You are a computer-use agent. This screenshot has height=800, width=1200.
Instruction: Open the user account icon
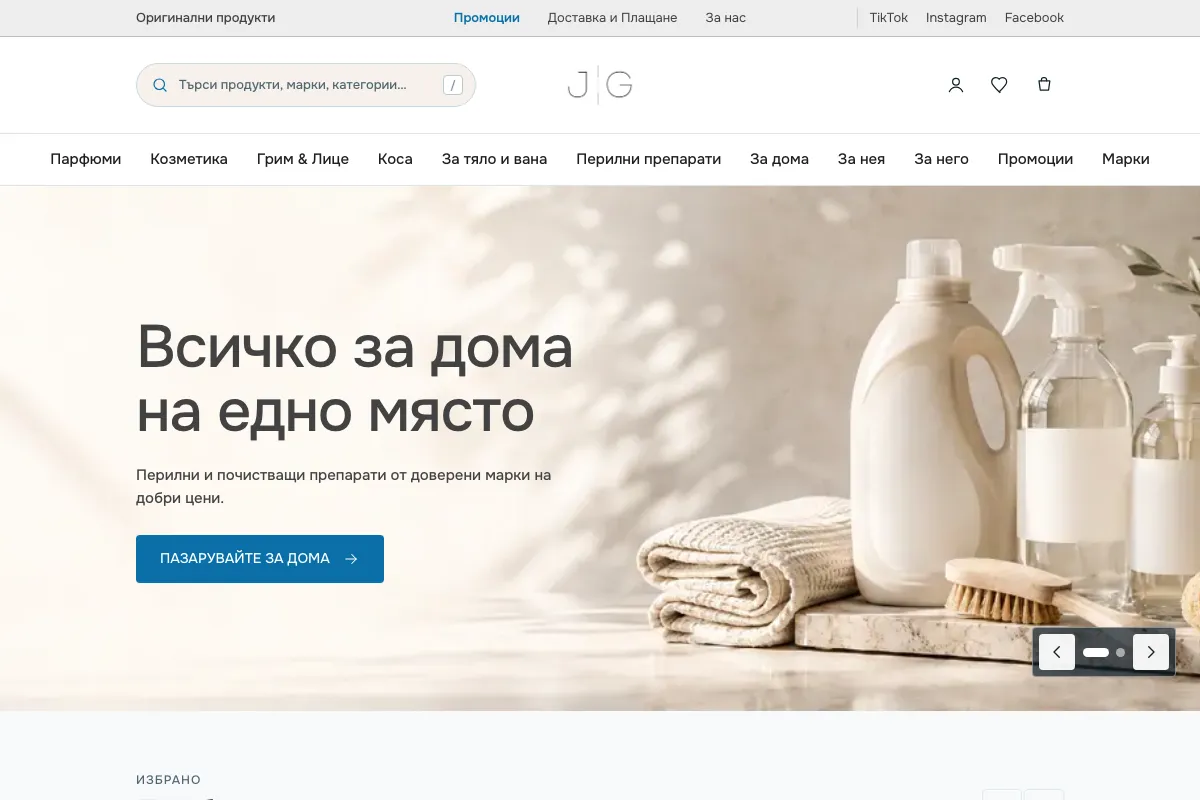[x=956, y=85]
